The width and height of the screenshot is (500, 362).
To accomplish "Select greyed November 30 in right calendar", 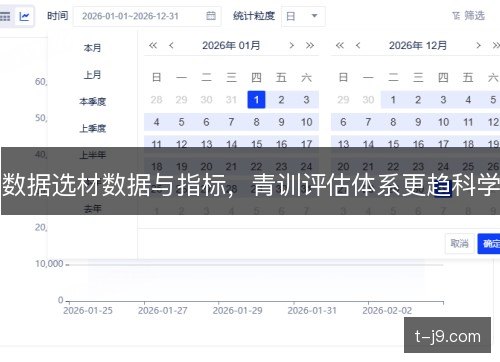I will point(368,100).
